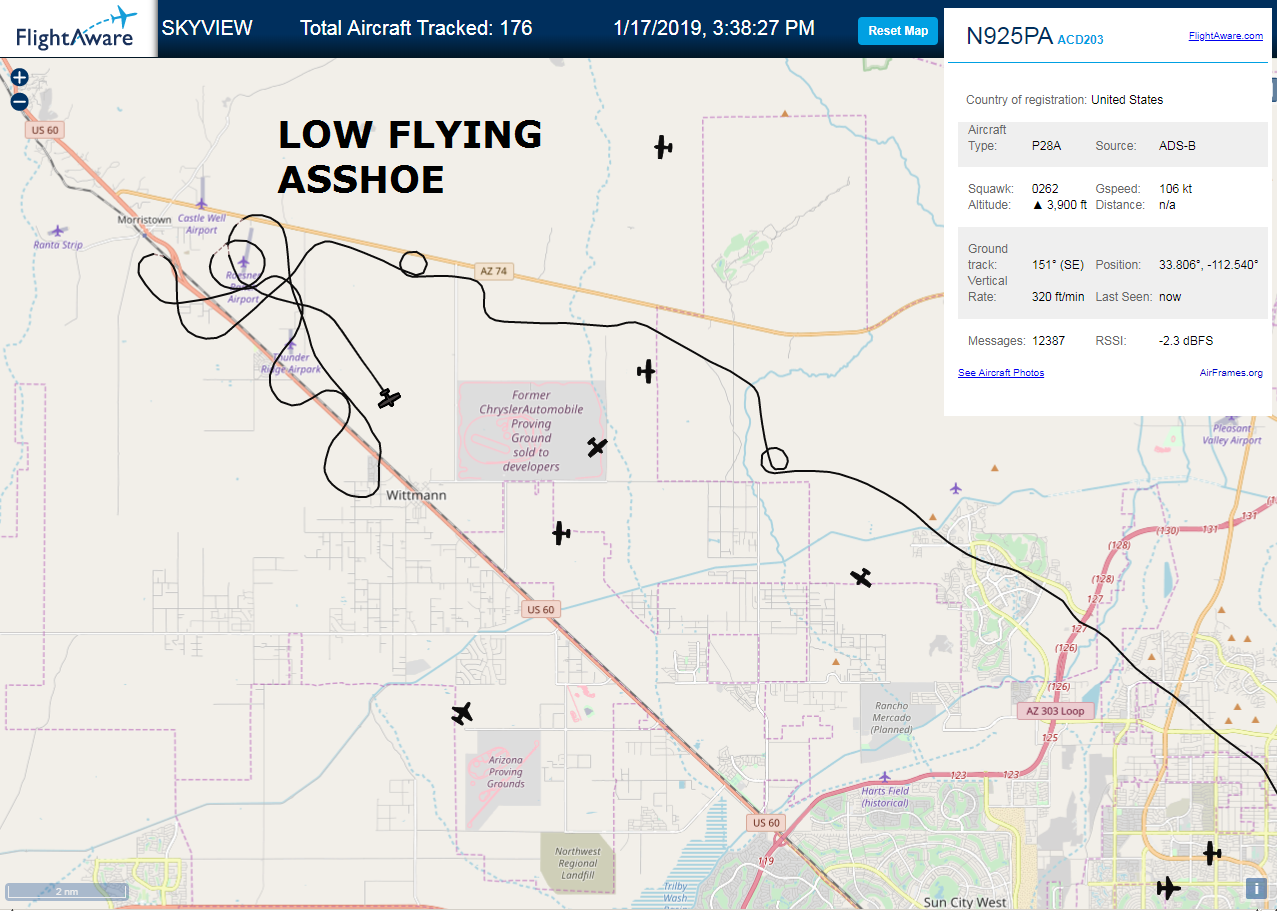Zoom in with the plus button

pyautogui.click(x=20, y=77)
